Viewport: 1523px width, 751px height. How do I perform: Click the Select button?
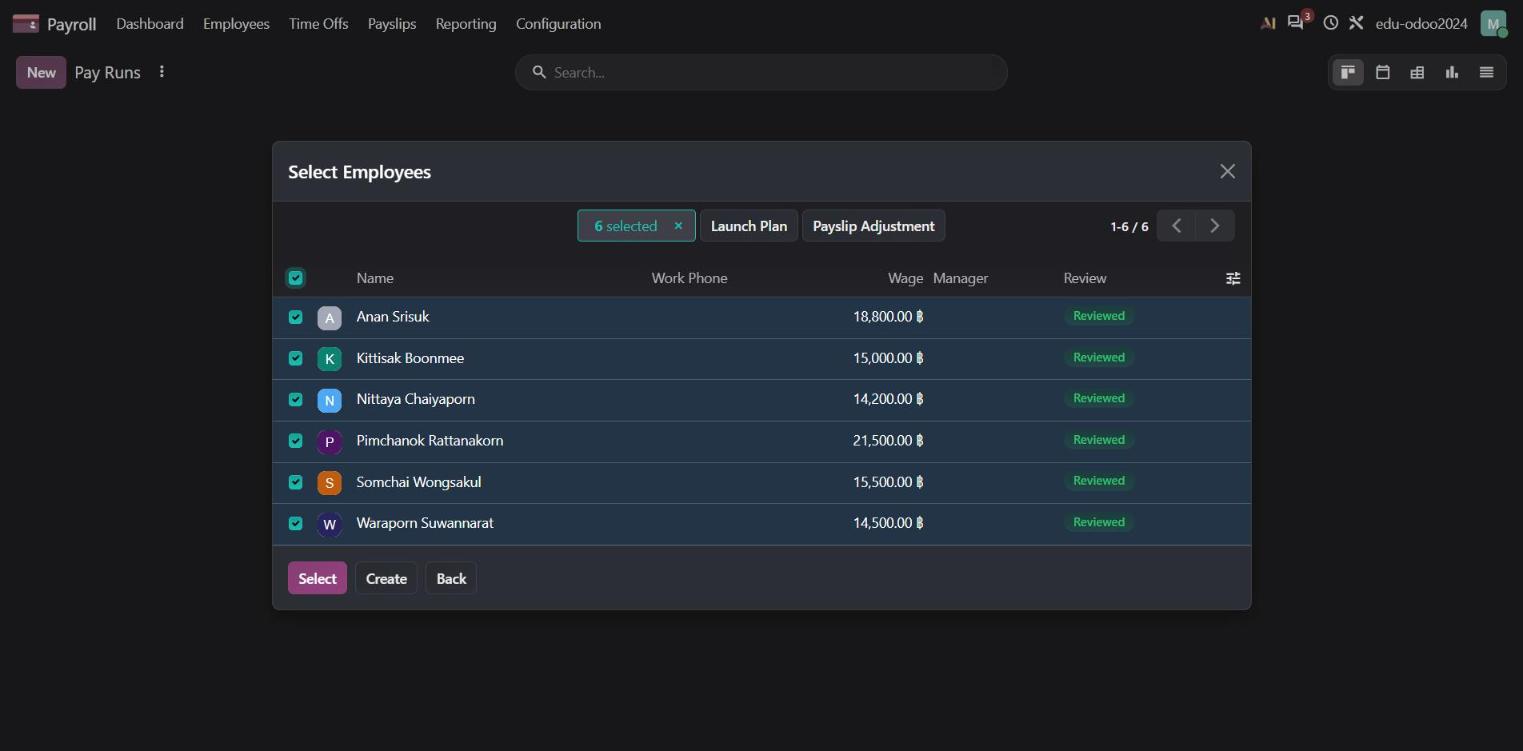317,578
